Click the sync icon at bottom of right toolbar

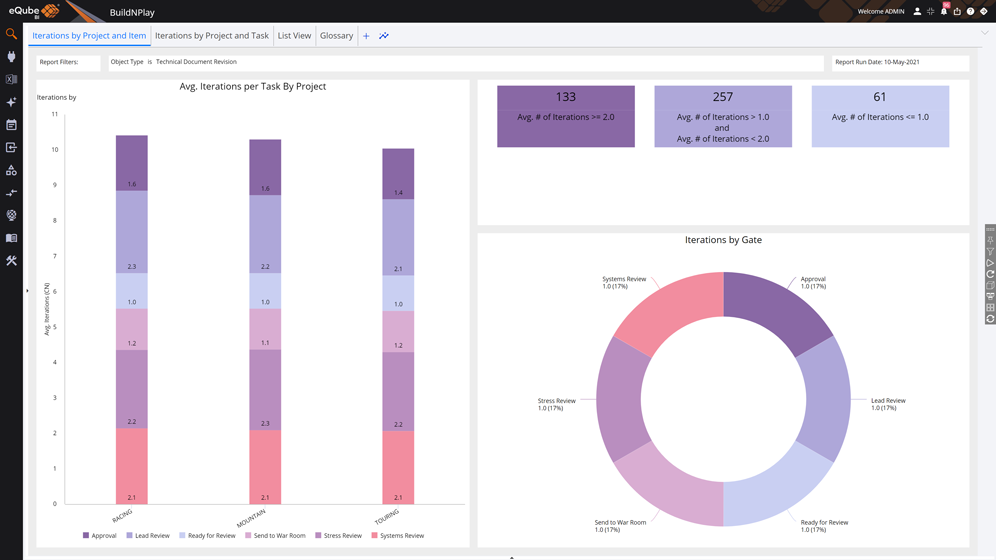tap(990, 319)
